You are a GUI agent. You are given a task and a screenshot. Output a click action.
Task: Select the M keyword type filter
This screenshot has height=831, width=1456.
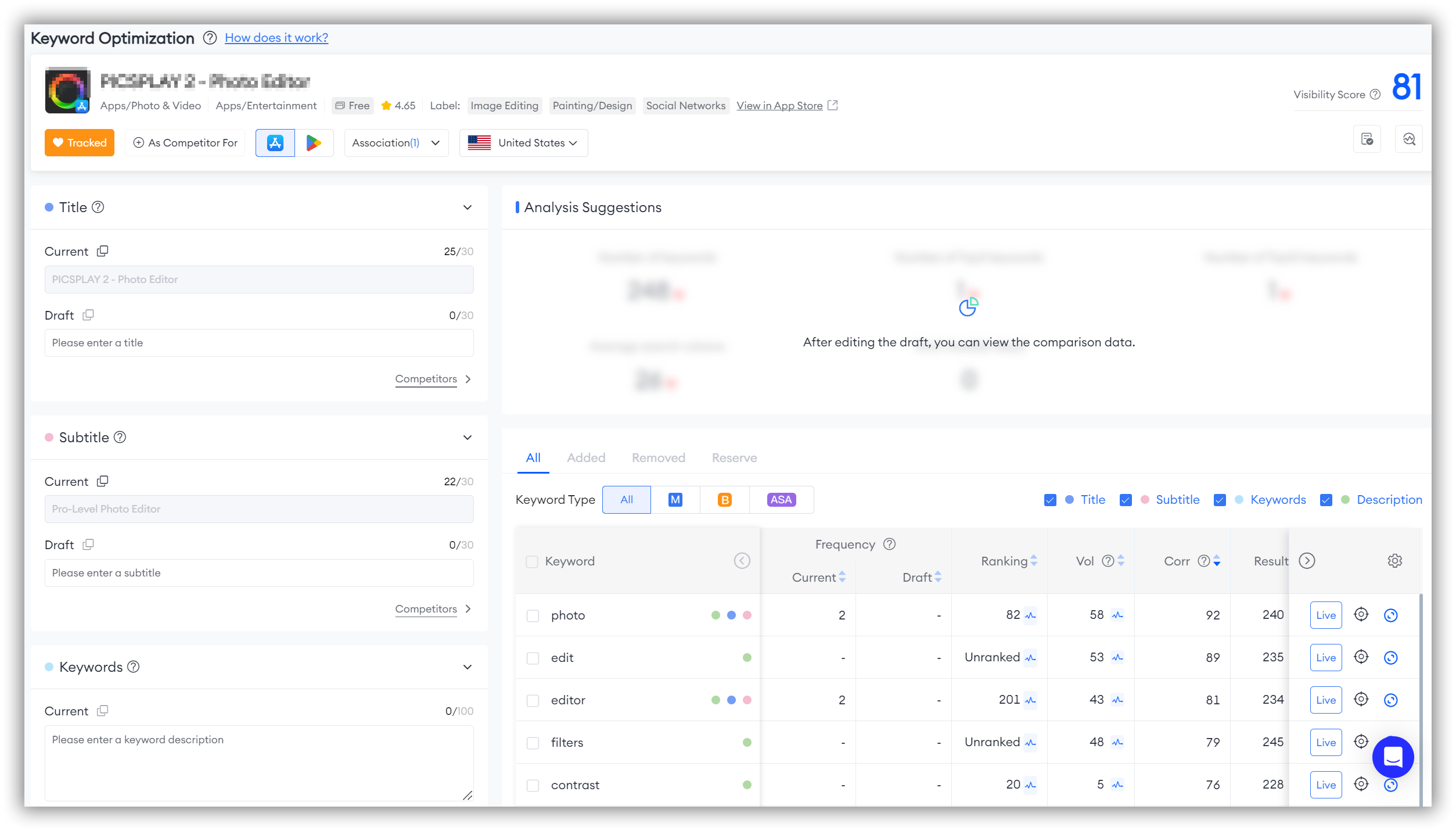[x=675, y=500]
